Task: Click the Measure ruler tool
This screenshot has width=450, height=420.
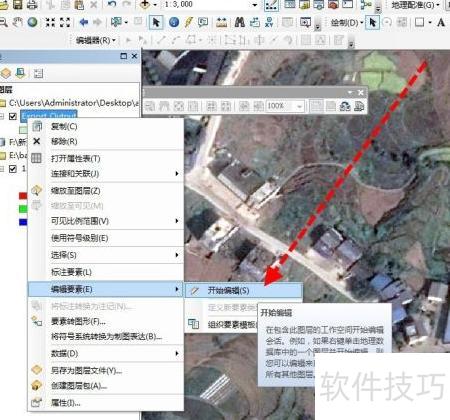Action: point(221,22)
